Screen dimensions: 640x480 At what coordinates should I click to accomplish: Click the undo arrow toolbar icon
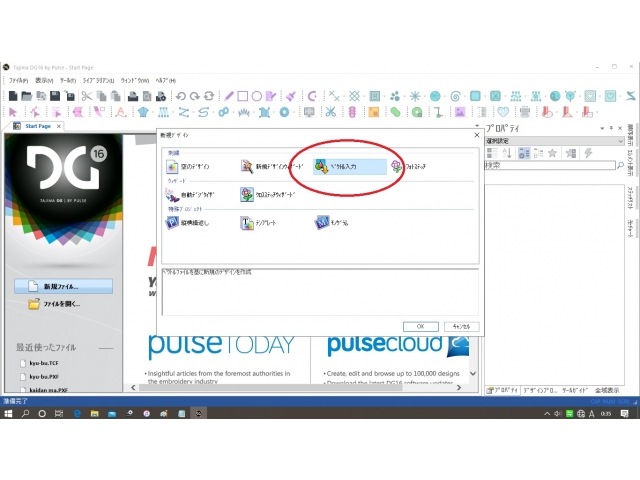coord(181,96)
